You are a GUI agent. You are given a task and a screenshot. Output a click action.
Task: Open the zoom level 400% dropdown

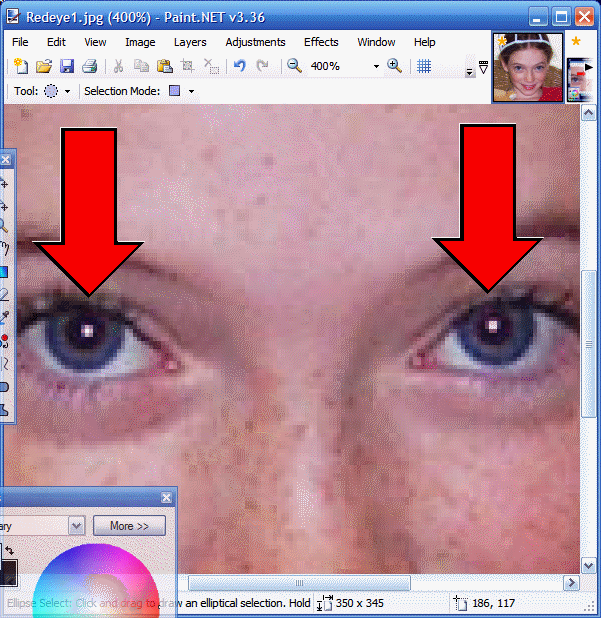pyautogui.click(x=376, y=66)
